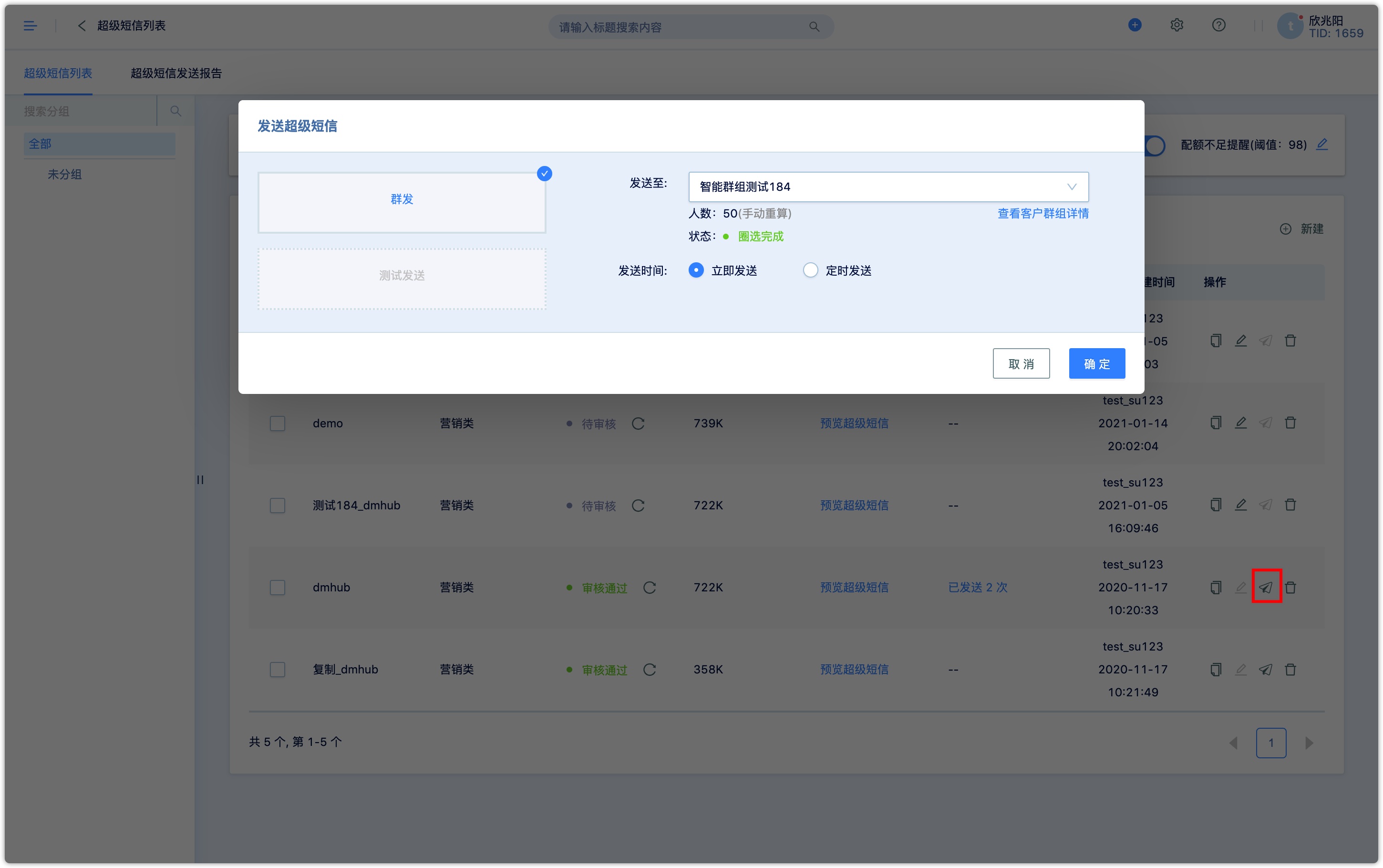
Task: Switch to the 超级短信列表 tab
Action: 58,73
